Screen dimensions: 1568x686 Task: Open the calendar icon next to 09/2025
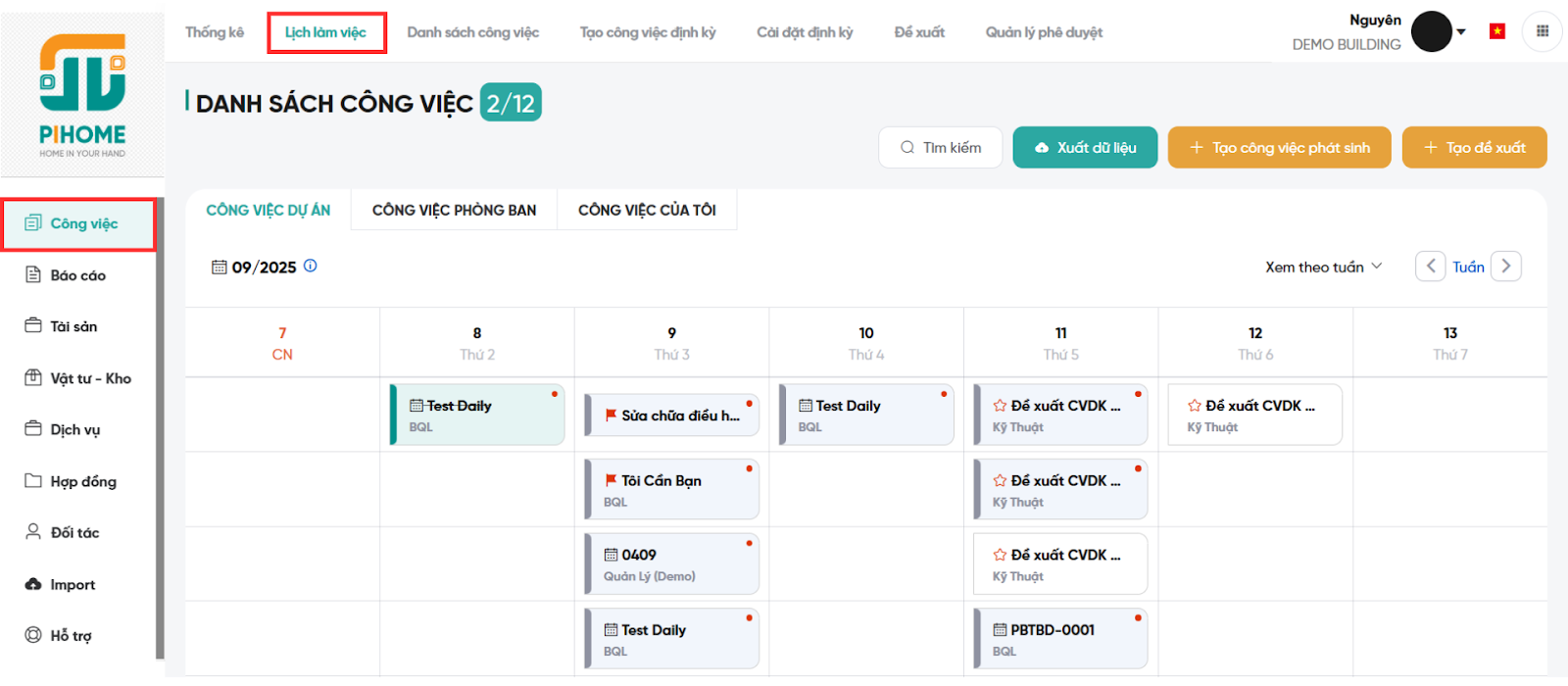point(220,268)
